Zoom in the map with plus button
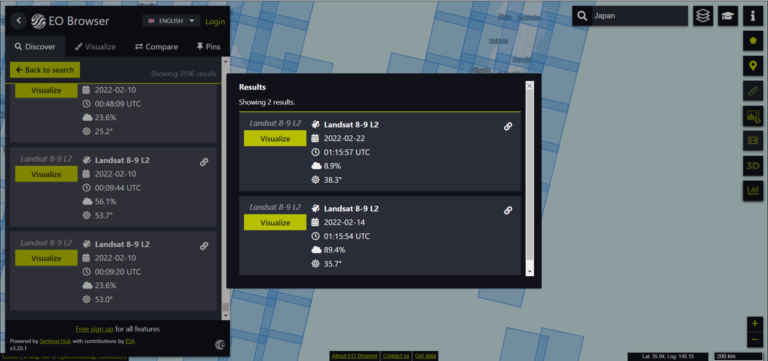This screenshot has height=361, width=768. point(755,324)
